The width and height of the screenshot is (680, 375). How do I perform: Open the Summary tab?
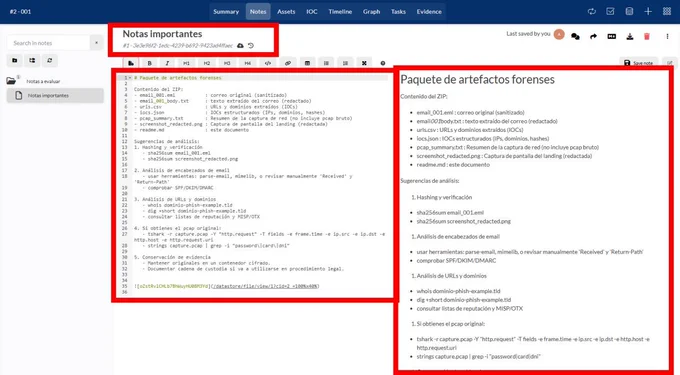(x=226, y=12)
